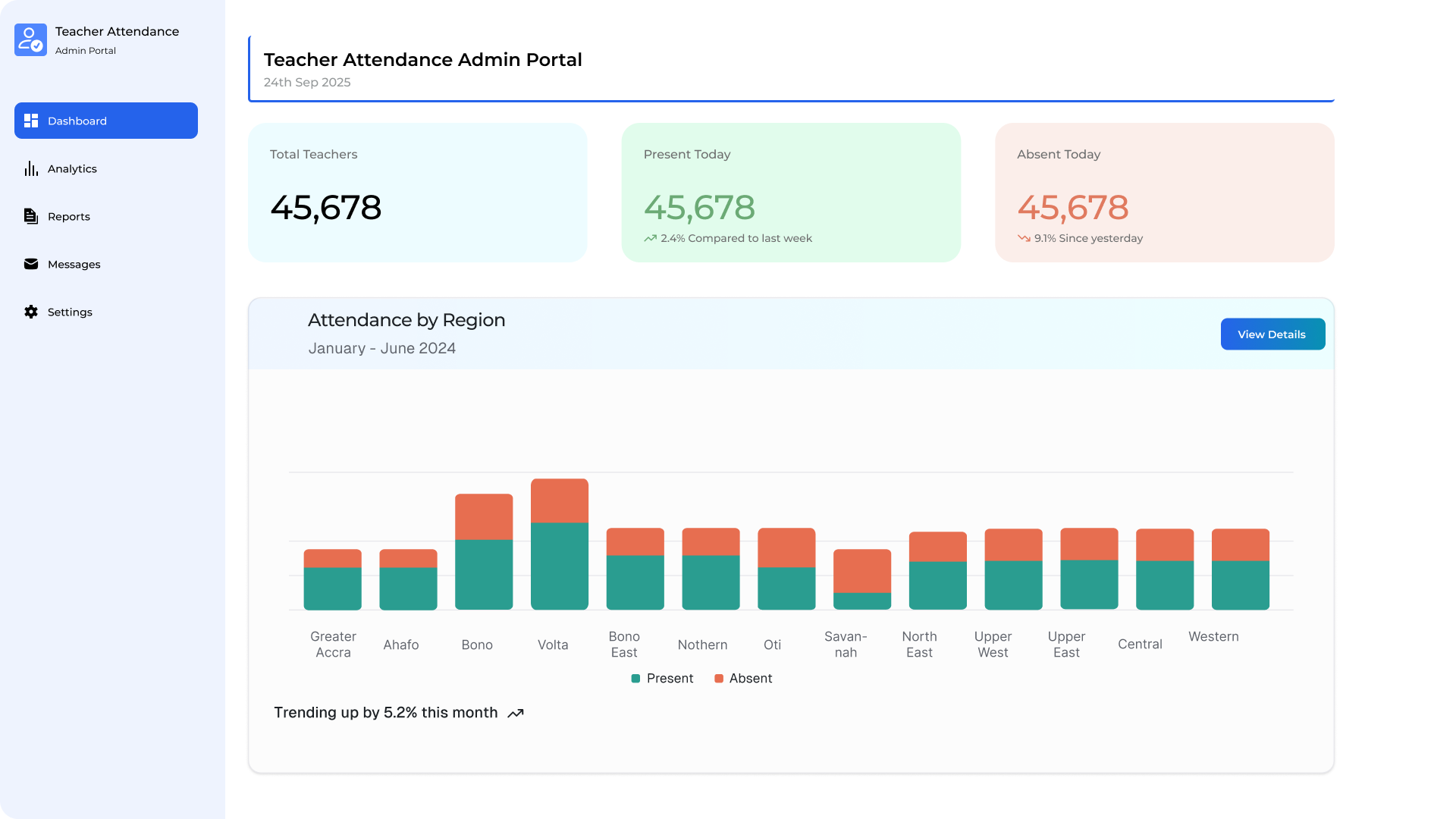The width and height of the screenshot is (1456, 819).
Task: Click the Settings gear icon
Action: [30, 312]
